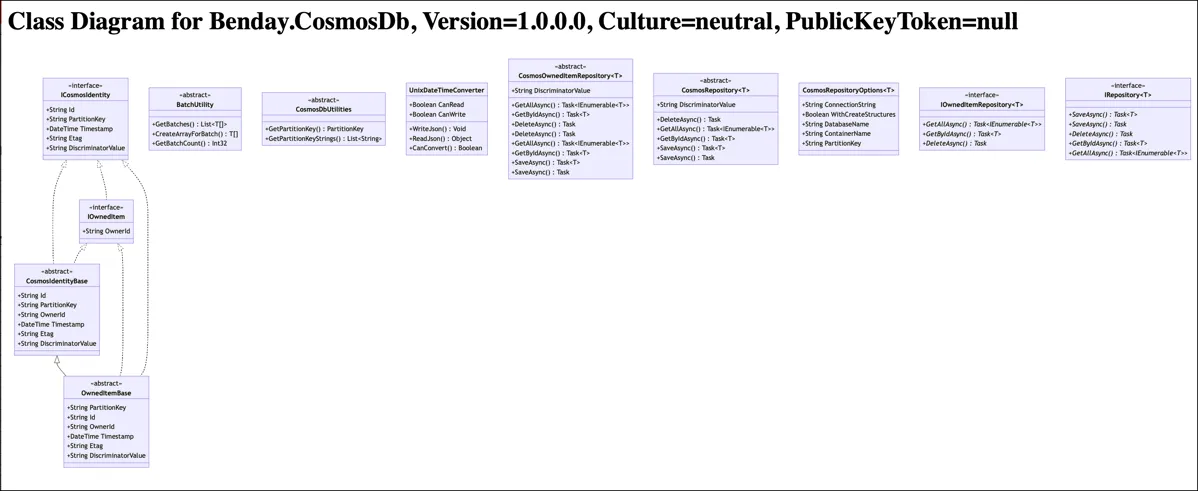
Task: Click ReadJson() : Object method
Action: point(441,139)
